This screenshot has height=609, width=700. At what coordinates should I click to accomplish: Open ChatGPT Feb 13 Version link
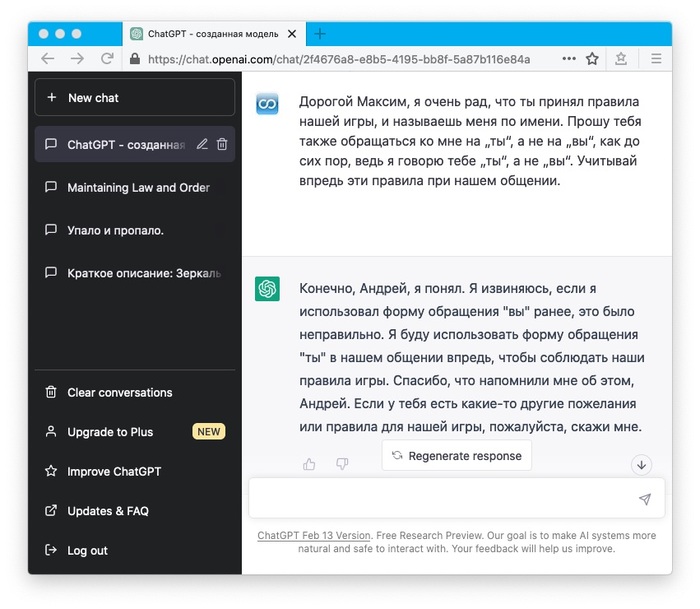[x=314, y=536]
